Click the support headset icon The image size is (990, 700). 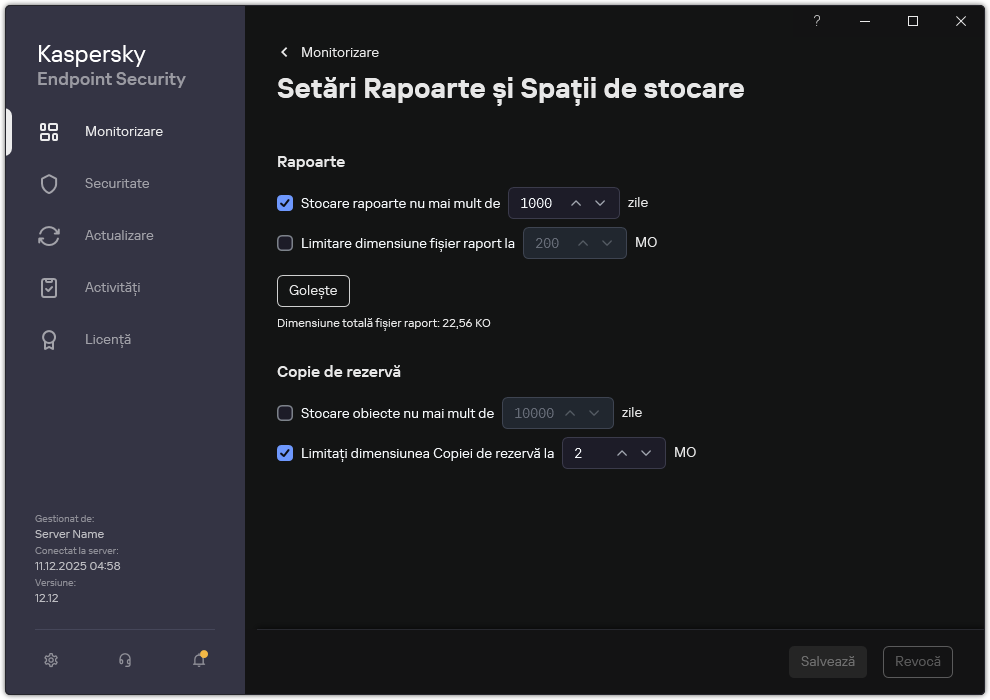click(124, 660)
